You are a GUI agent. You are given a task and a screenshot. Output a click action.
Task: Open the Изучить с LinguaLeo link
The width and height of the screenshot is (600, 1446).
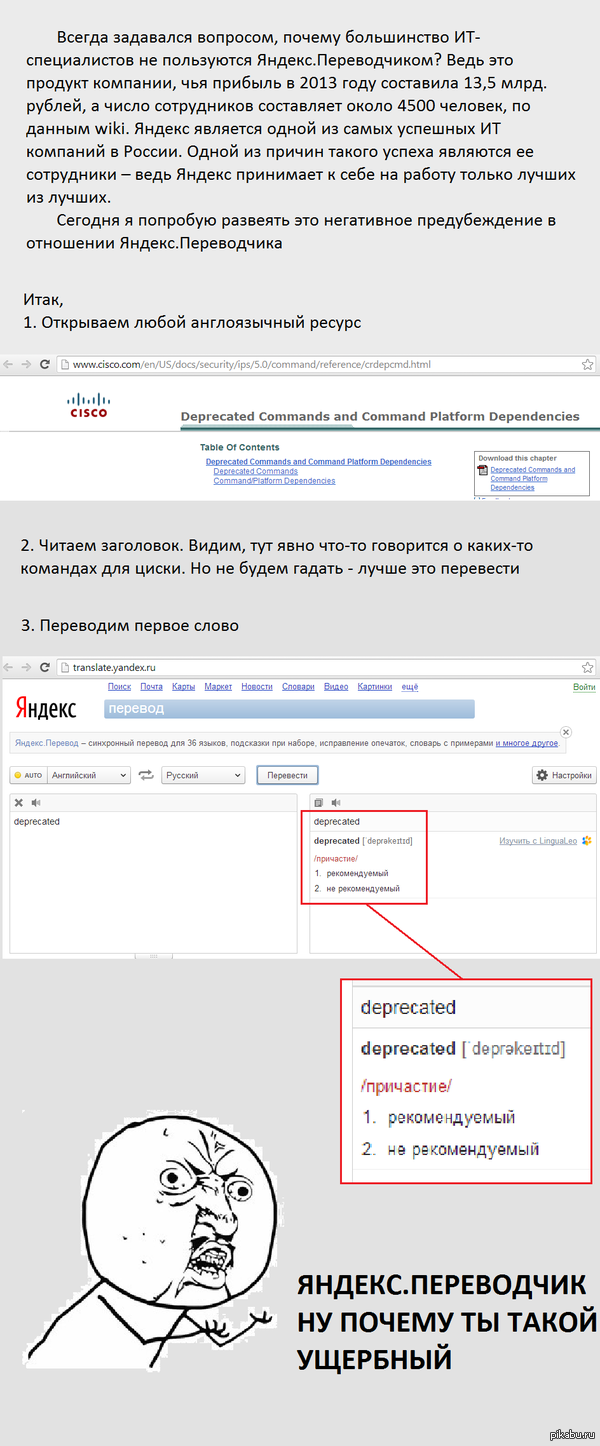tap(540, 841)
